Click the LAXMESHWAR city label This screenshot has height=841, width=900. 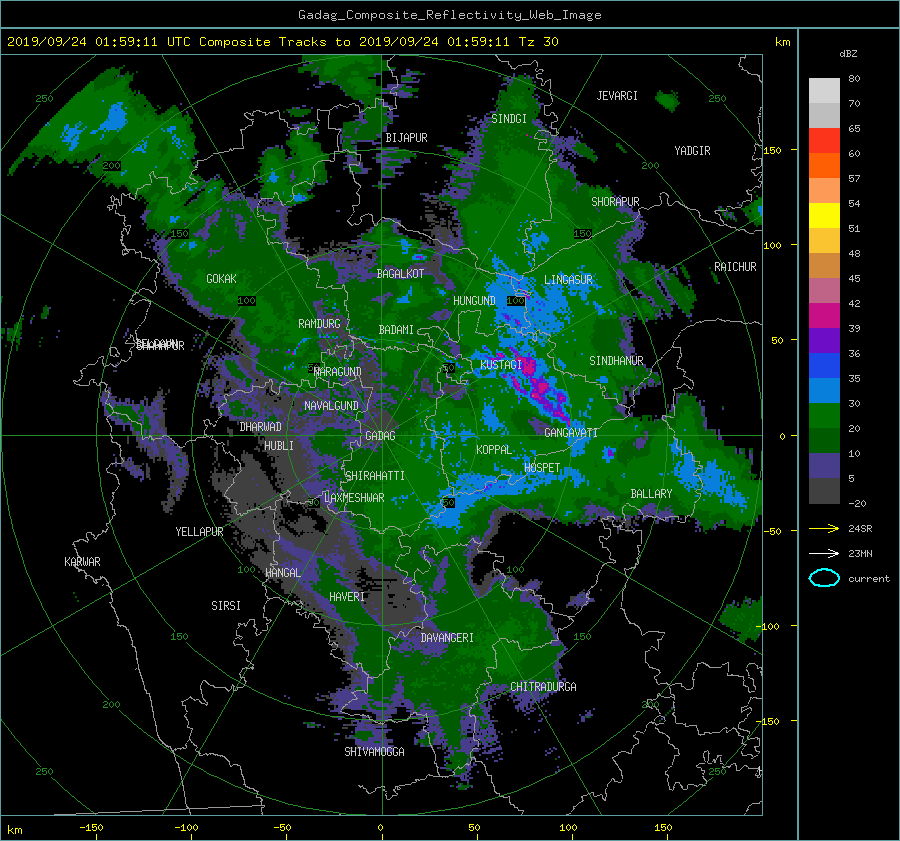point(354,498)
